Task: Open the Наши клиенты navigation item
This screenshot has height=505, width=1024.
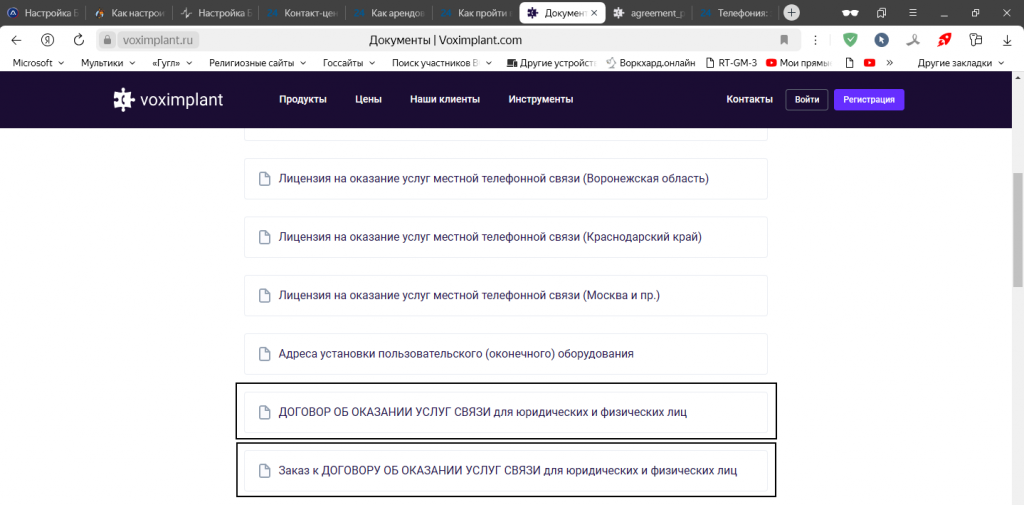Action: (445, 100)
